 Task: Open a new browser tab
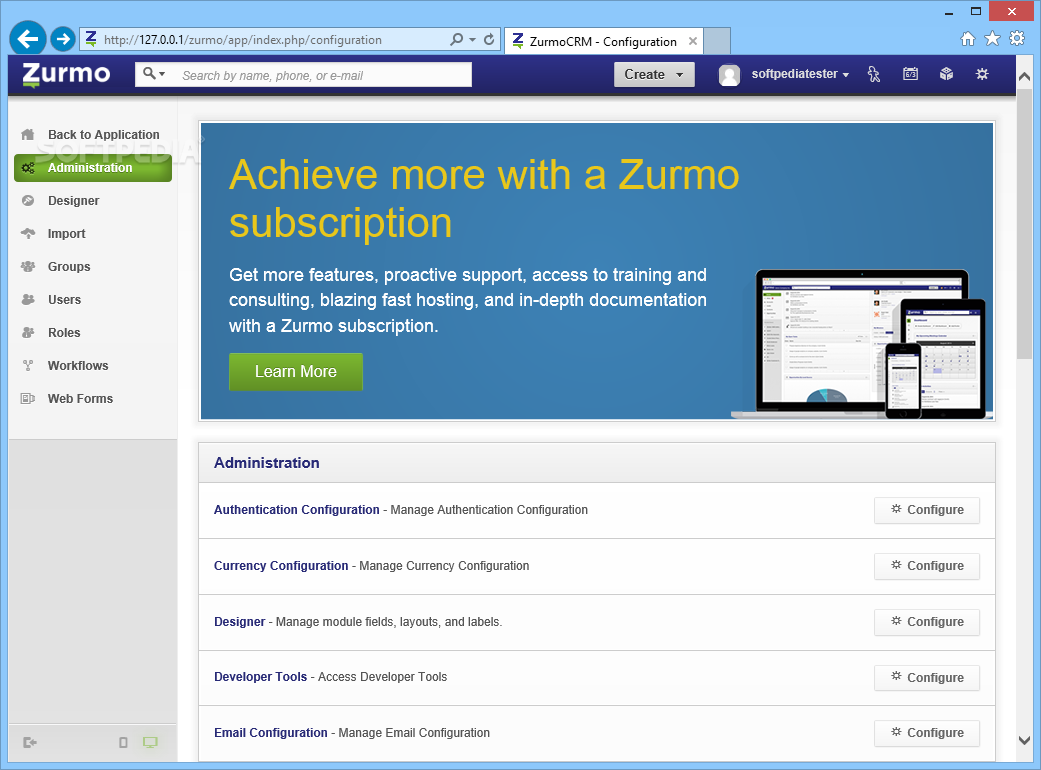coord(717,41)
